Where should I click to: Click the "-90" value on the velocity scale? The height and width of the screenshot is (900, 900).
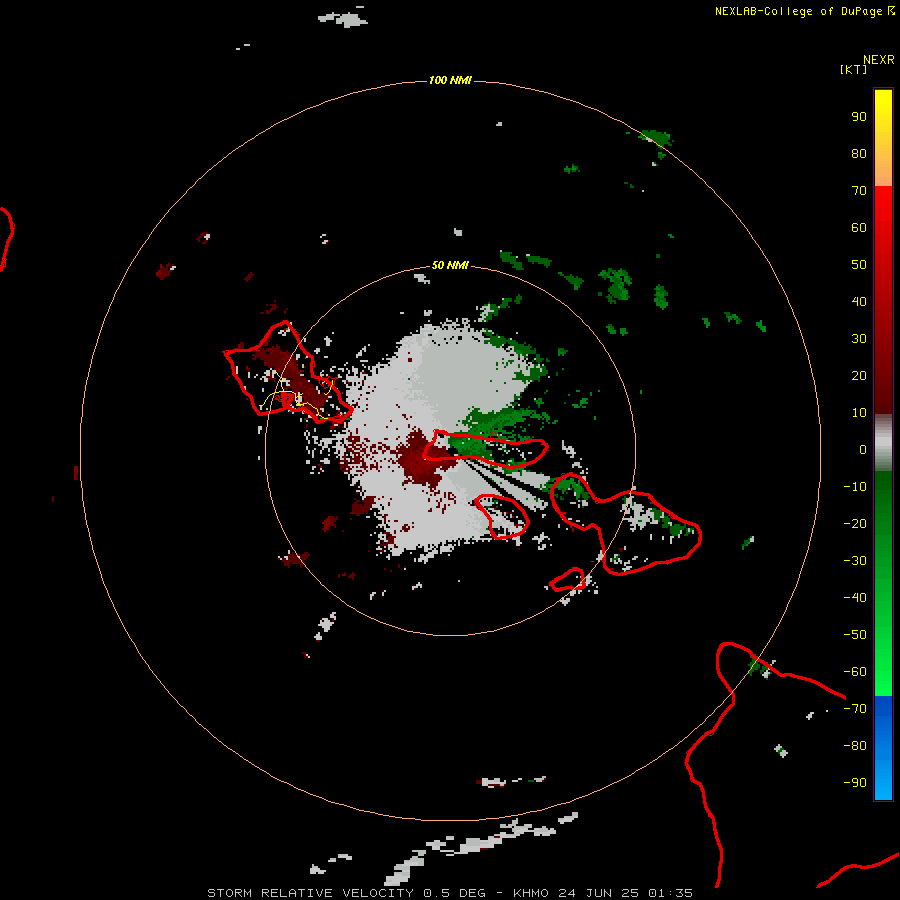coord(855,783)
